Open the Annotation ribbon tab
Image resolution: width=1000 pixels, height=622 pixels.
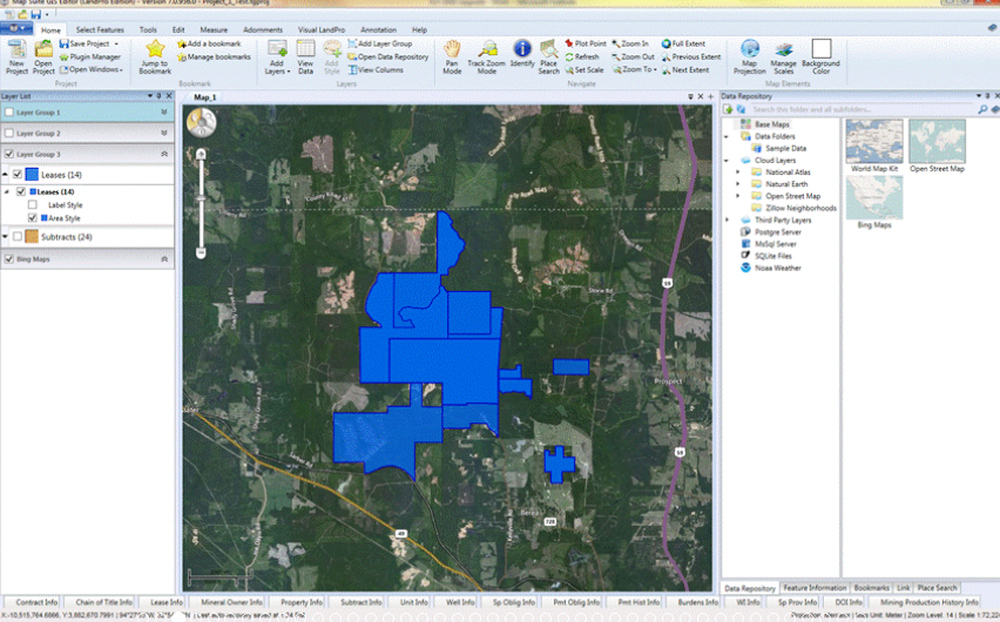tap(378, 30)
